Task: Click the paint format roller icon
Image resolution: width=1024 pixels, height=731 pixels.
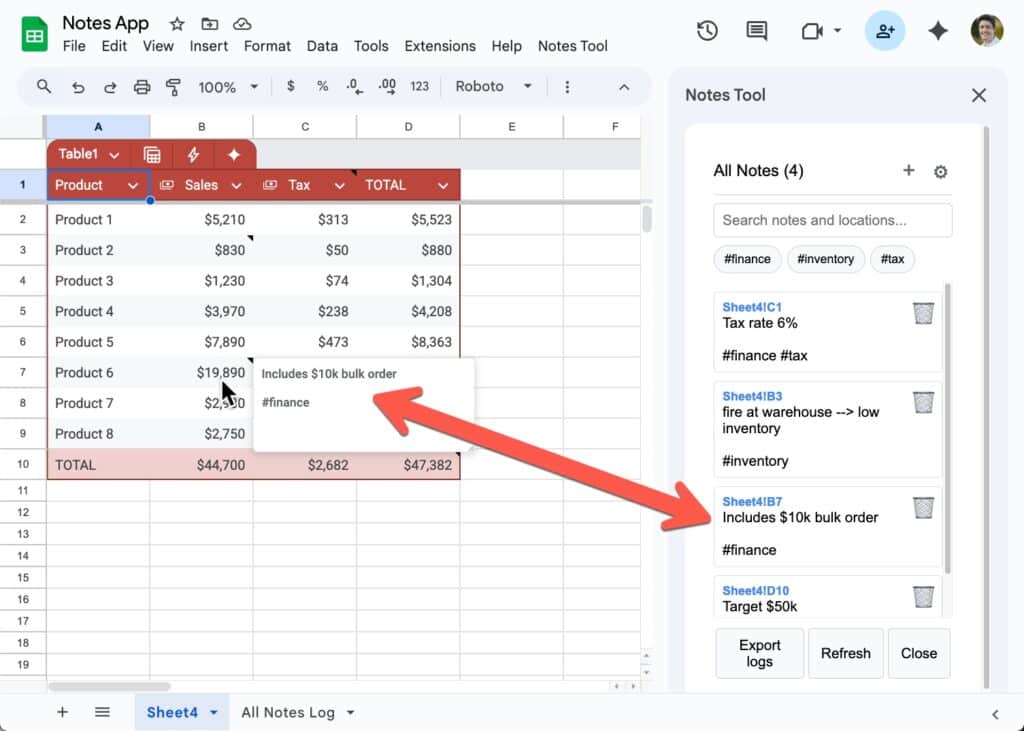Action: coord(173,87)
